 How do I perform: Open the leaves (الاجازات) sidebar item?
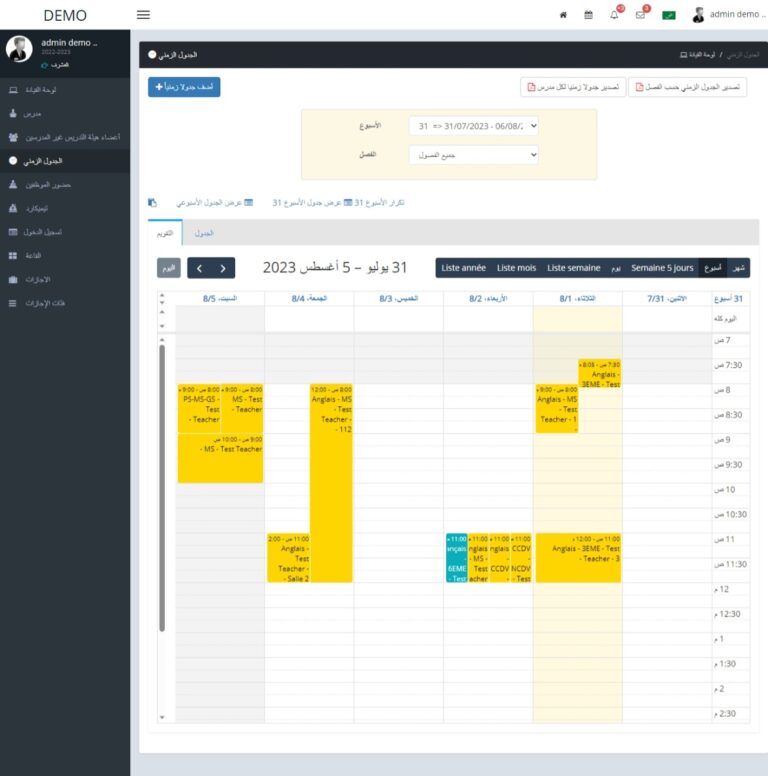click(x=65, y=280)
